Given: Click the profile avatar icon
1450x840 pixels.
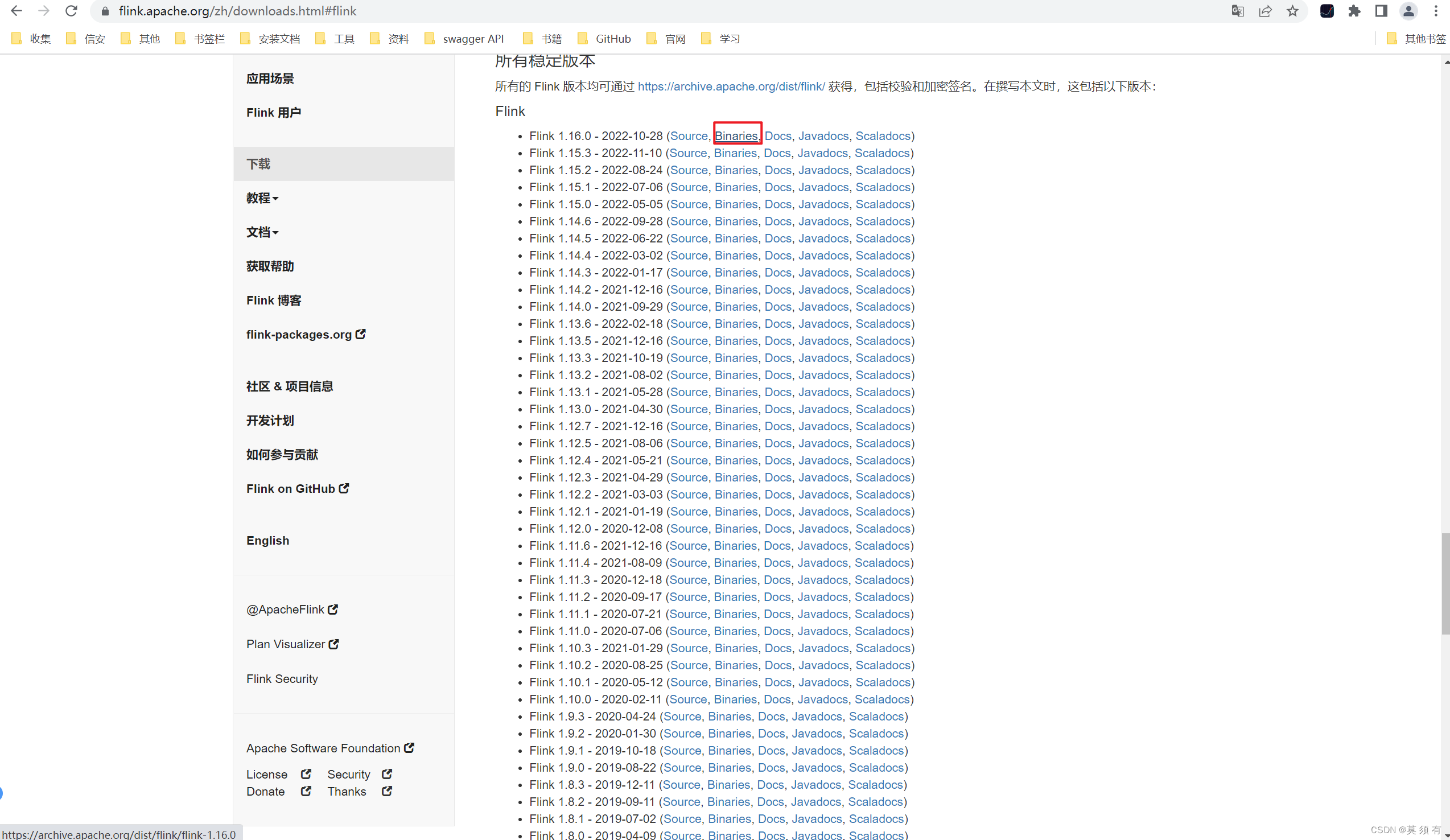Looking at the screenshot, I should click(1408, 10).
